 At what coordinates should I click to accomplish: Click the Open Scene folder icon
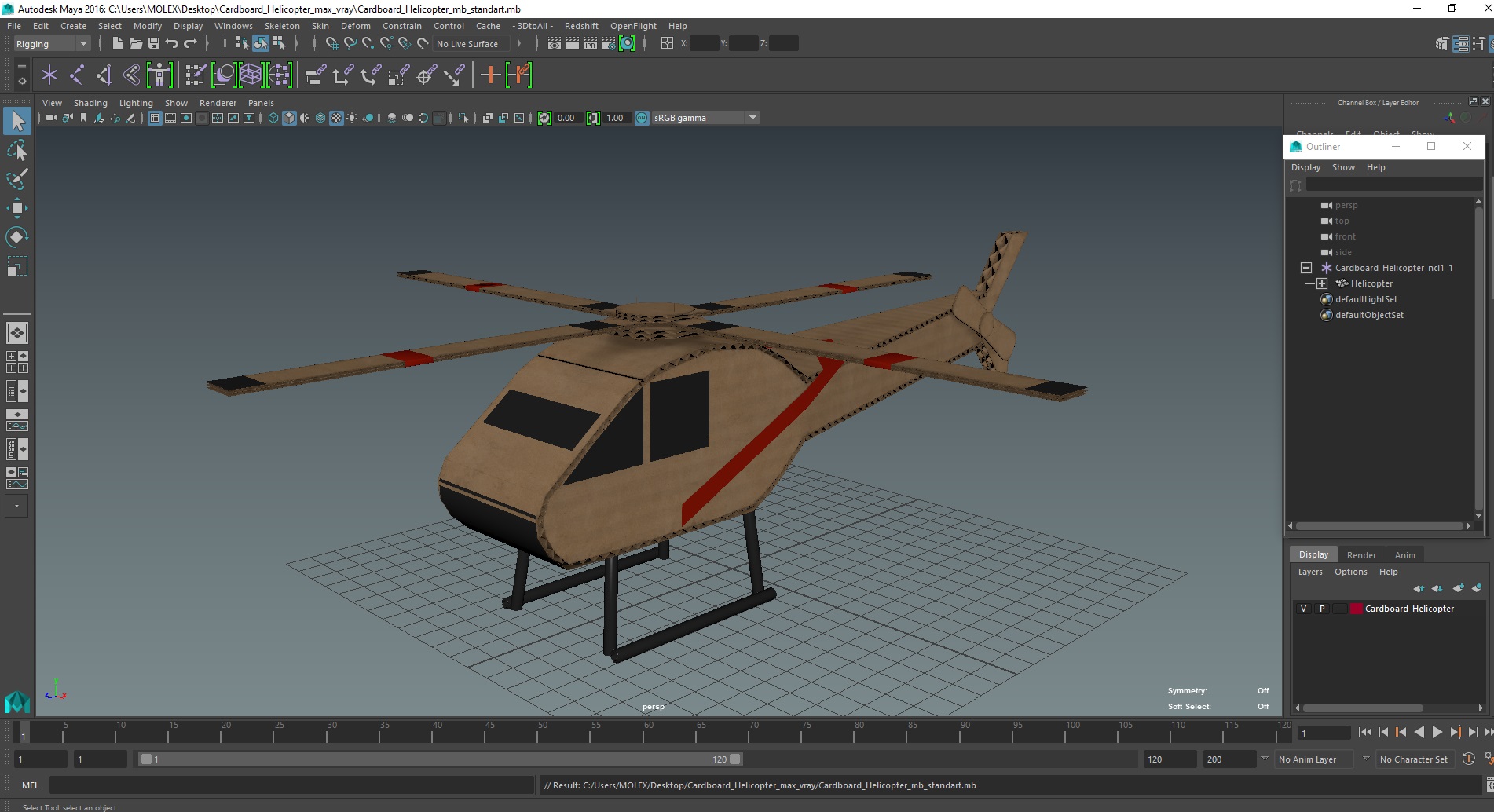135,44
